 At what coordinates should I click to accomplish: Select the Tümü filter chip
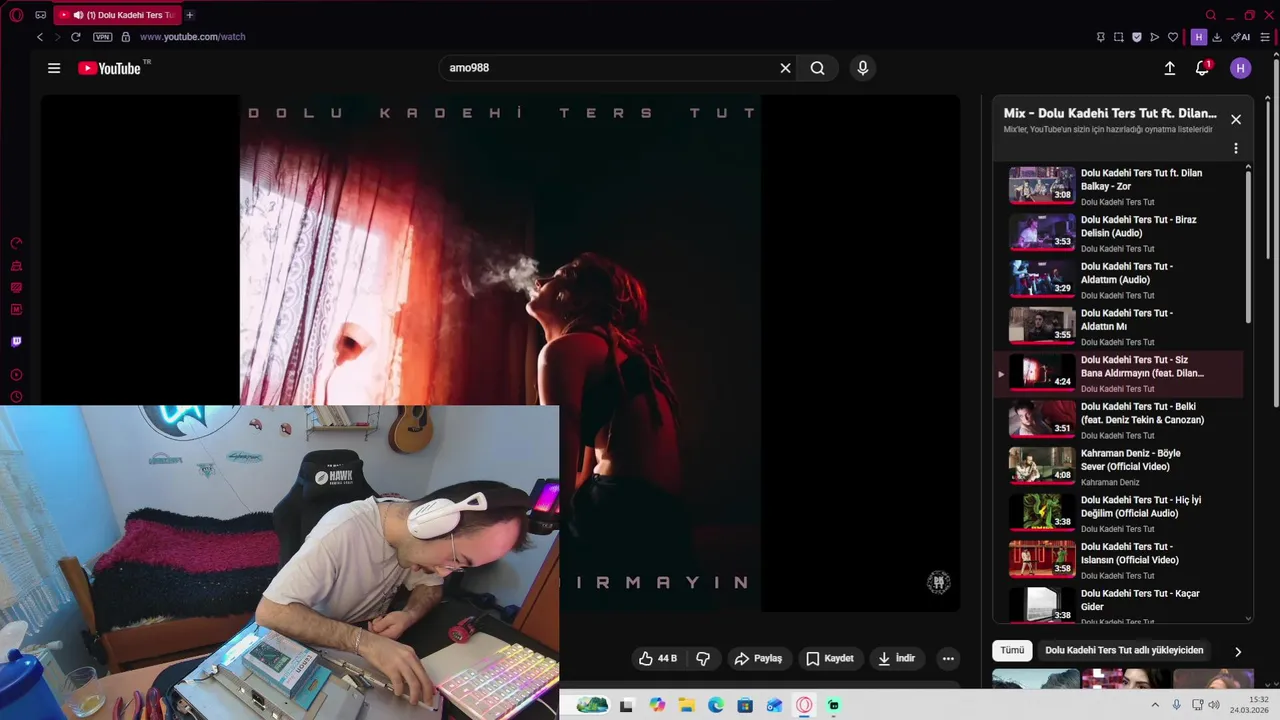click(x=1012, y=650)
